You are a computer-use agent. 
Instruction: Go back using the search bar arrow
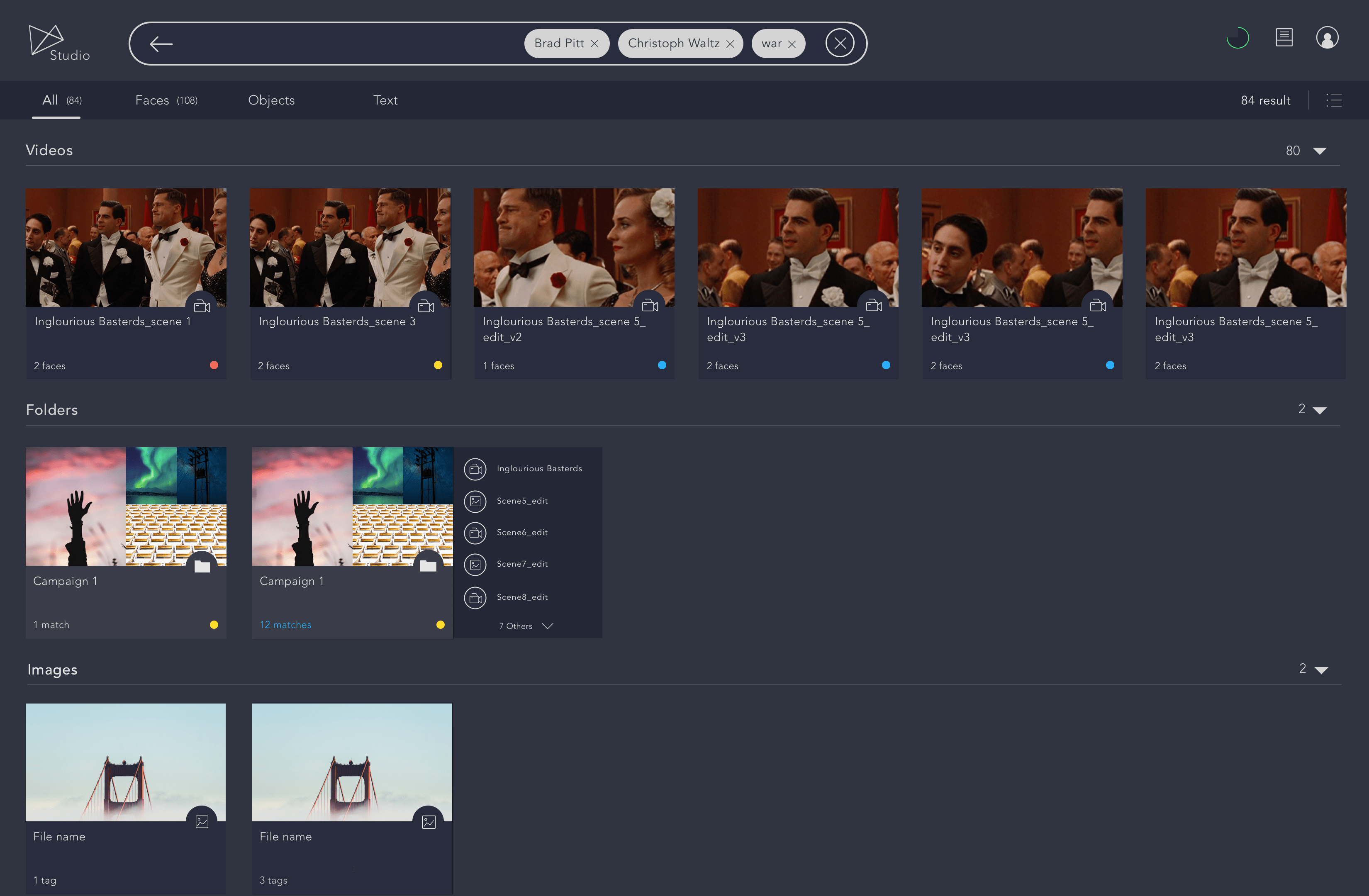(x=161, y=44)
